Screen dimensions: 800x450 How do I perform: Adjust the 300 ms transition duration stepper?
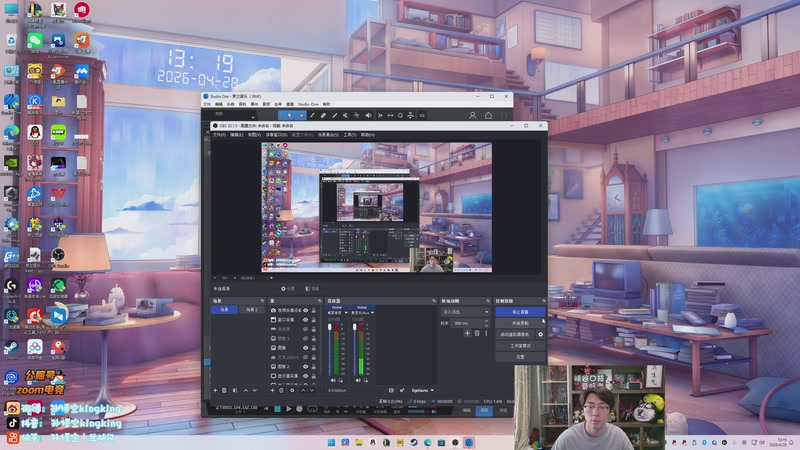[486, 323]
